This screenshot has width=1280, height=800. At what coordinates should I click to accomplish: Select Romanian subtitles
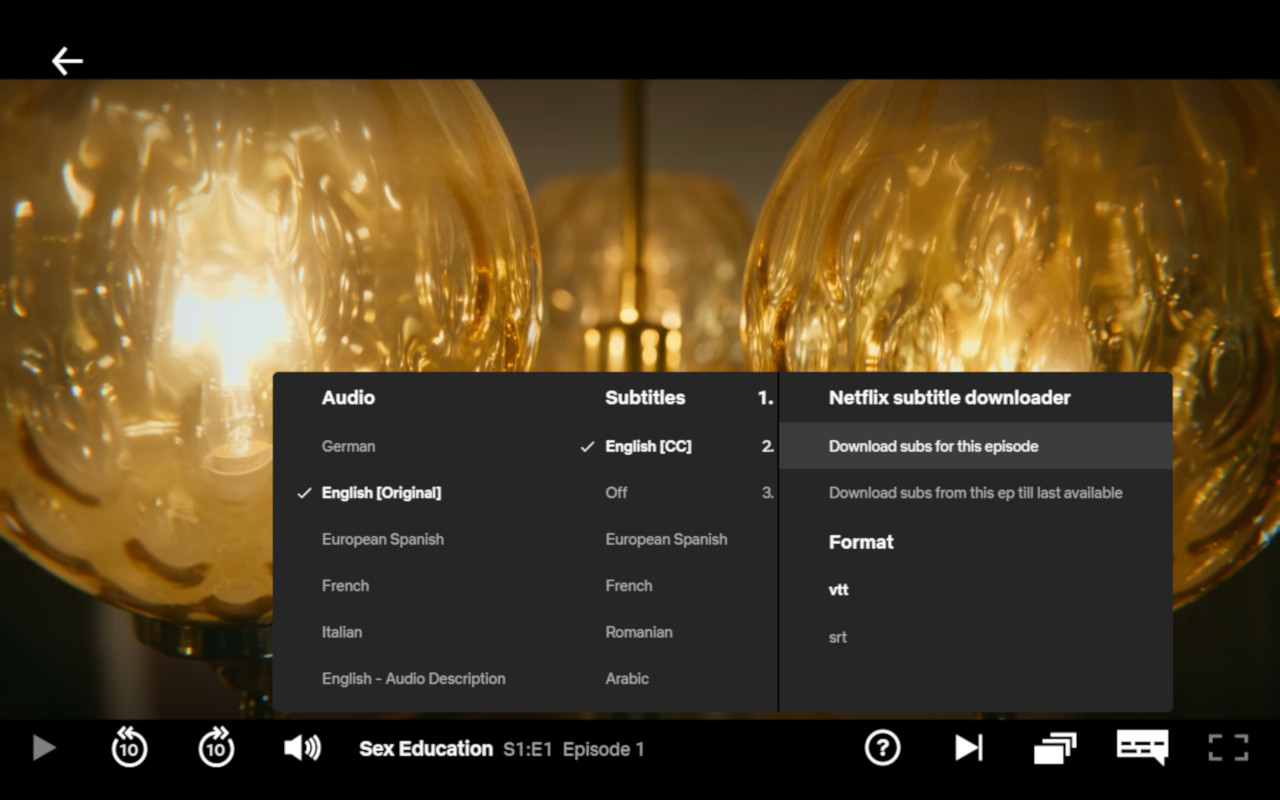tap(639, 632)
